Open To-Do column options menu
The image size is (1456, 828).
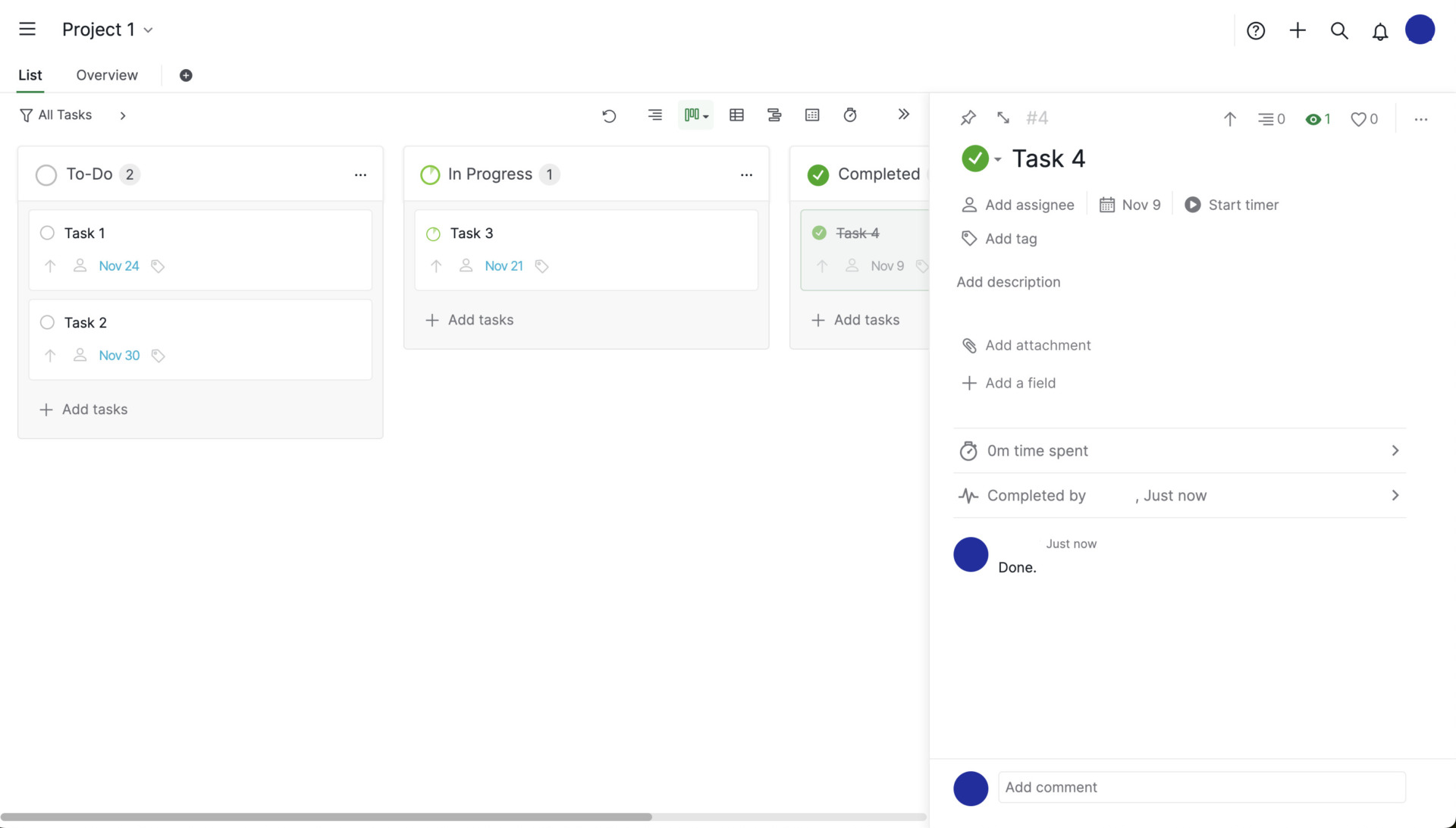coord(360,174)
